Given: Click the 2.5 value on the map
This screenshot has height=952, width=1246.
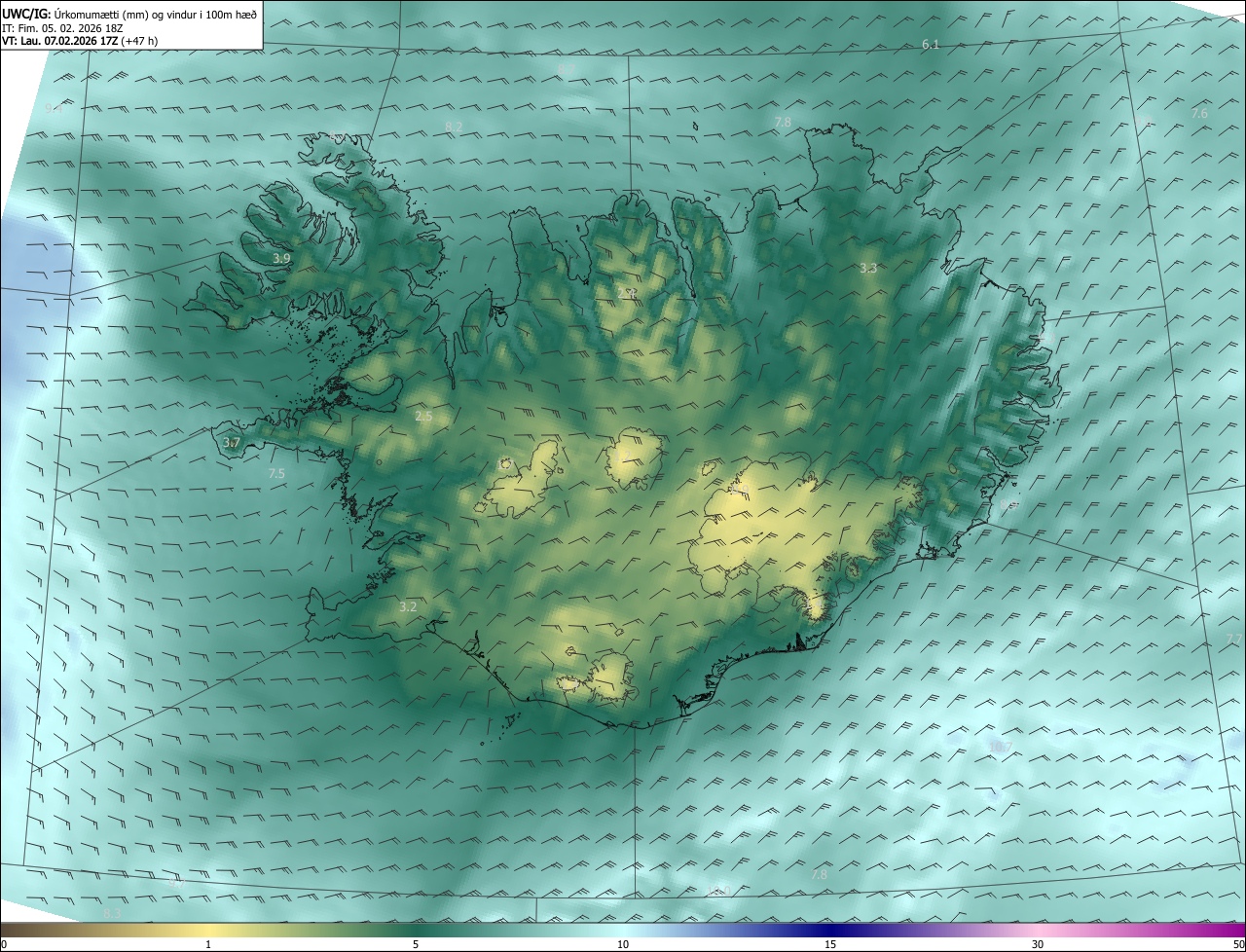Looking at the screenshot, I should 423,417.
